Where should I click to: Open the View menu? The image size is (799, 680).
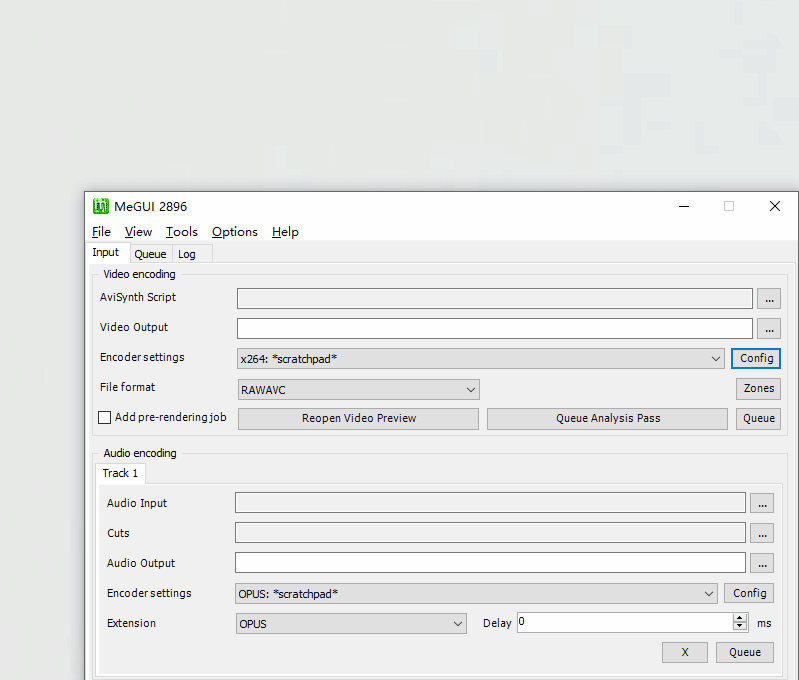pyautogui.click(x=138, y=232)
